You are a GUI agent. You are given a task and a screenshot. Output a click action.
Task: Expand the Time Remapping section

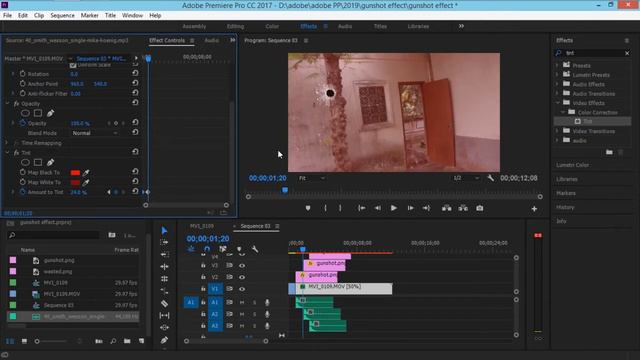pyautogui.click(x=7, y=143)
